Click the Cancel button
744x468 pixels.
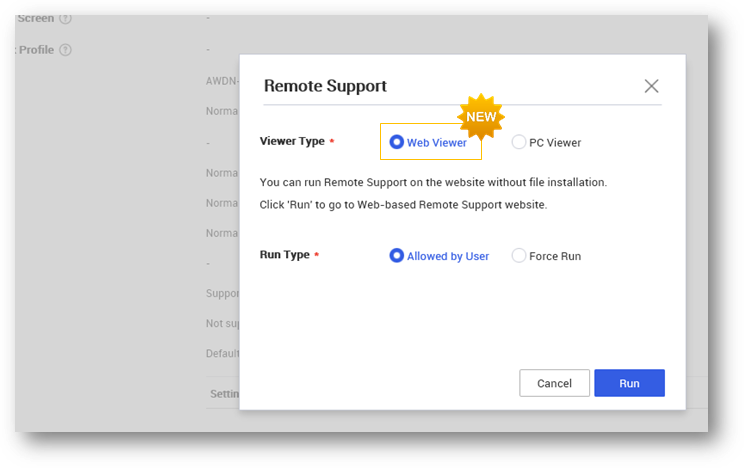tap(554, 383)
